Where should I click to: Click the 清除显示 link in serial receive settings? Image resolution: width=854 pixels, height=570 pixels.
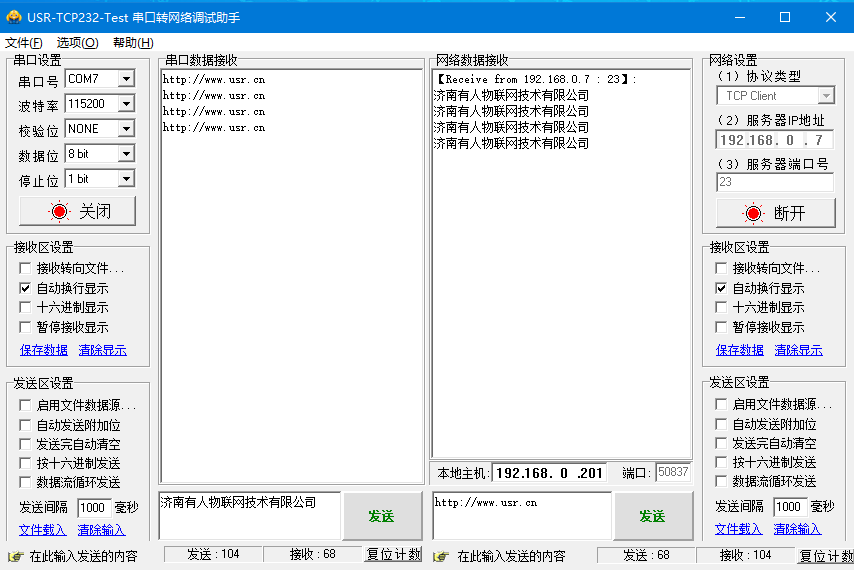pos(102,350)
